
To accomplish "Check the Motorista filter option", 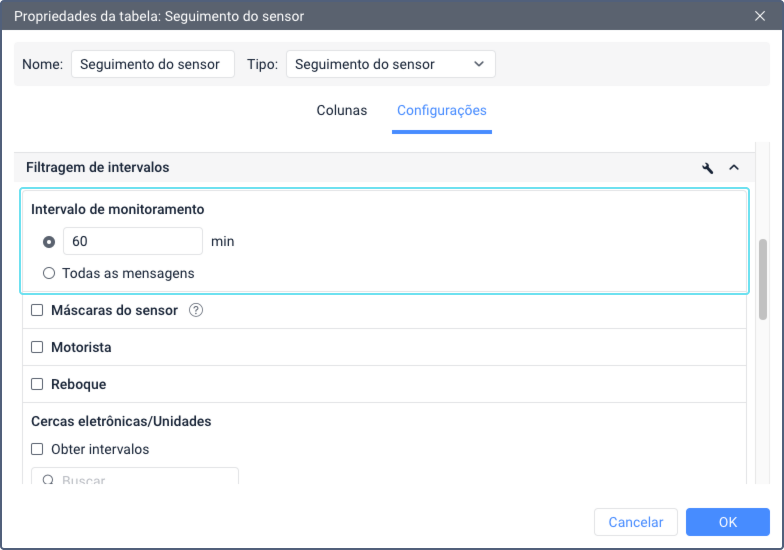I will [37, 347].
